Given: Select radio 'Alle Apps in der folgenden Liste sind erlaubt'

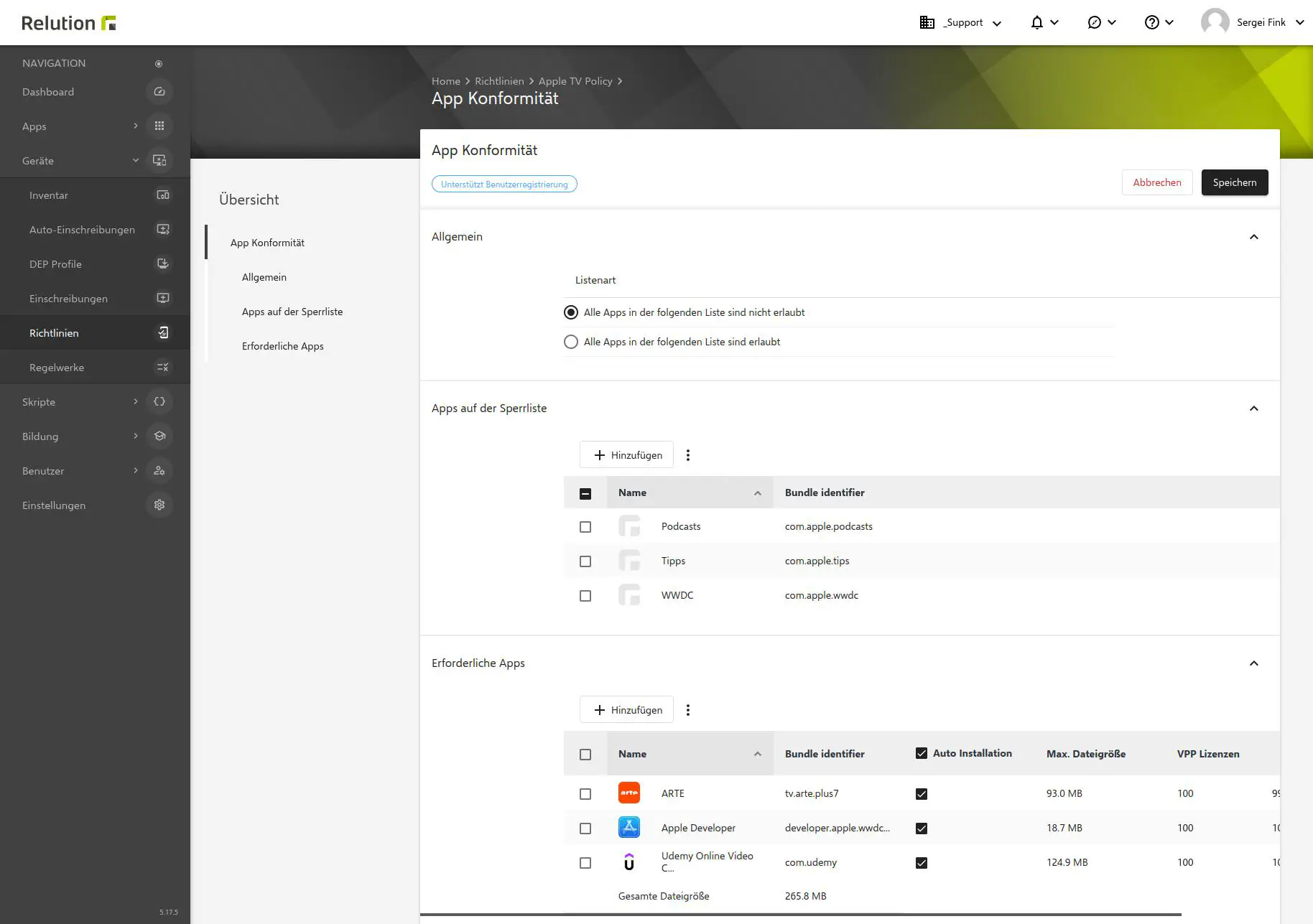Looking at the screenshot, I should 571,341.
